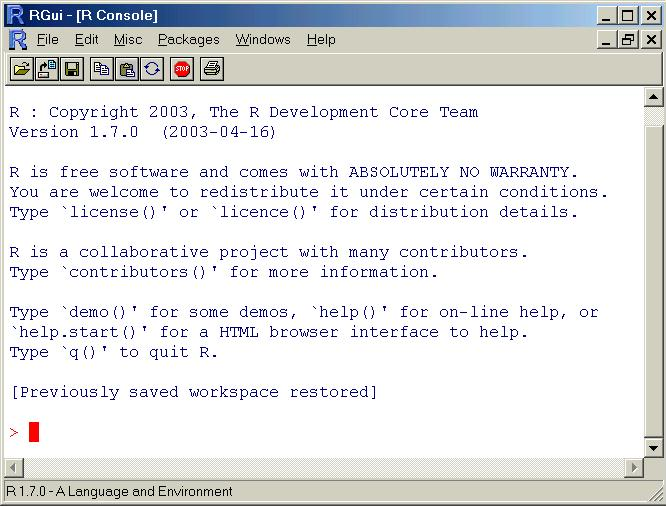Screen dimensions: 666x506
Task: Click the R console icon beside File menu
Action: [x=18, y=40]
